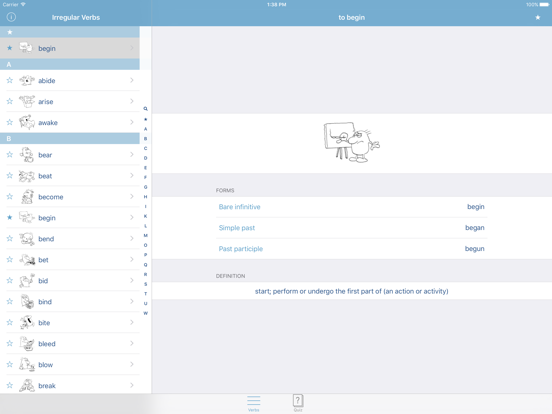
Task: Toggle favorite star for abide
Action: pyautogui.click(x=10, y=80)
